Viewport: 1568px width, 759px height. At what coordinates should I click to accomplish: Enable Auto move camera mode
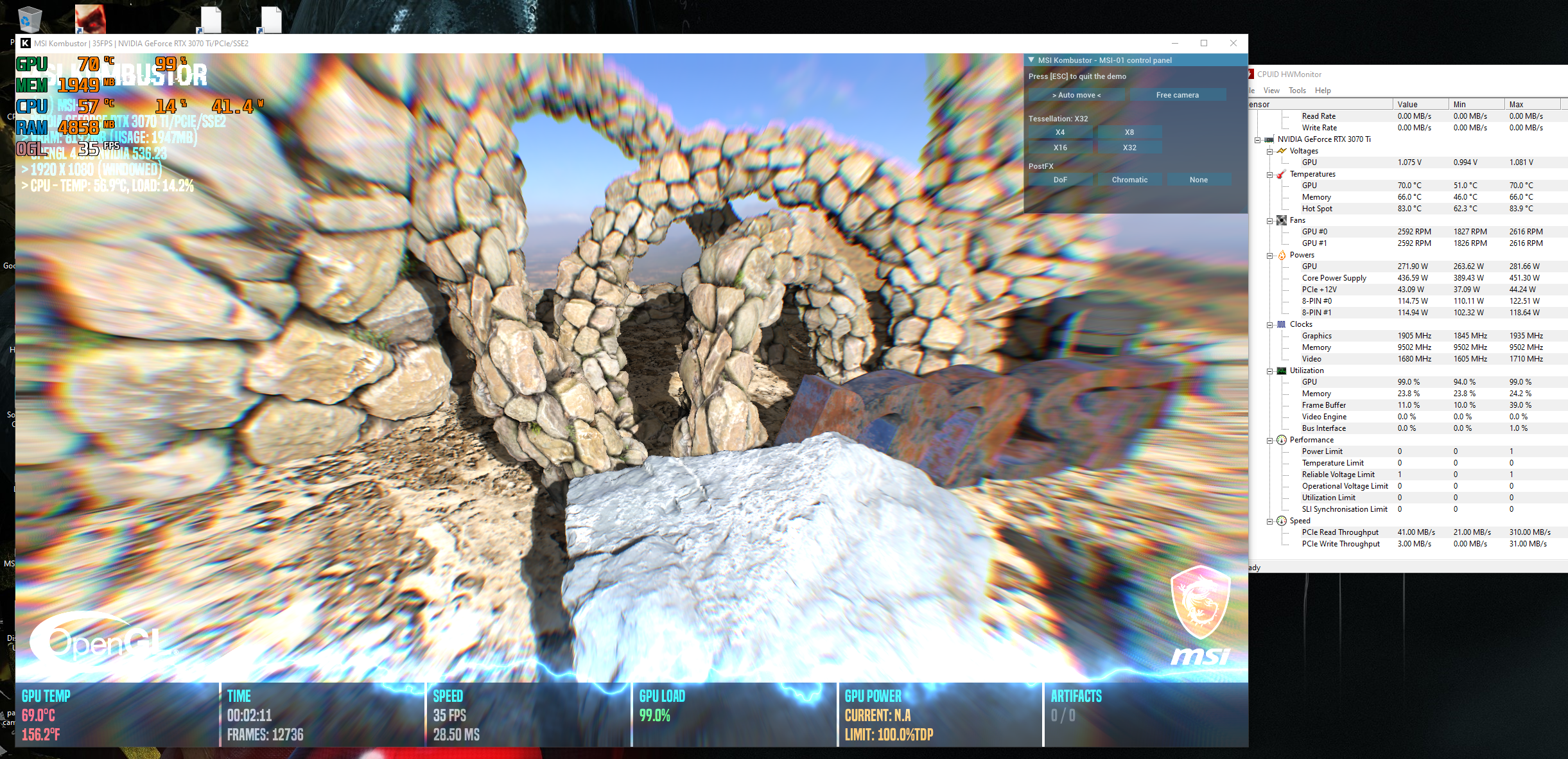point(1076,95)
